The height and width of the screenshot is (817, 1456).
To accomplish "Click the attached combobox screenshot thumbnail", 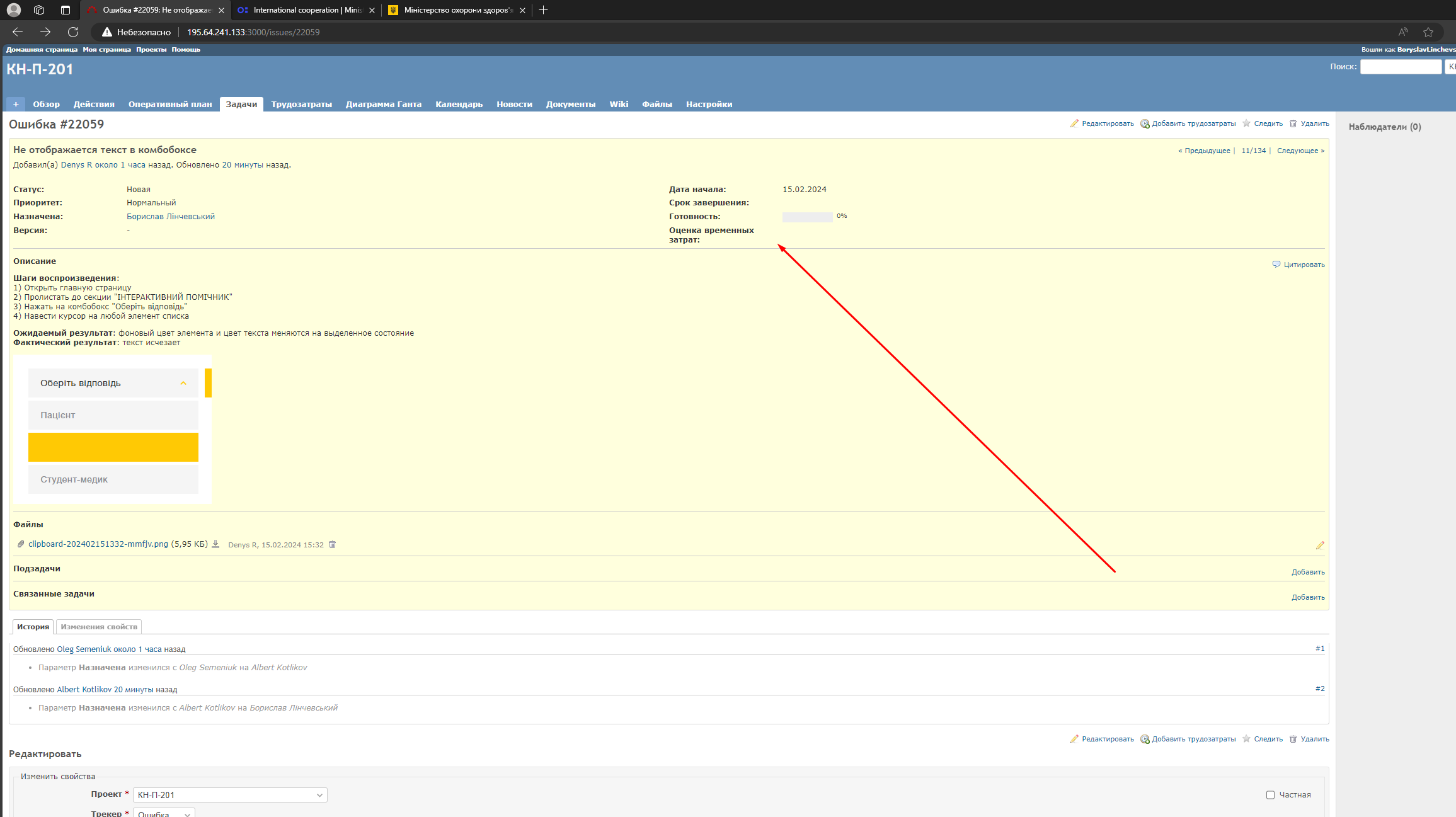I will 113,430.
